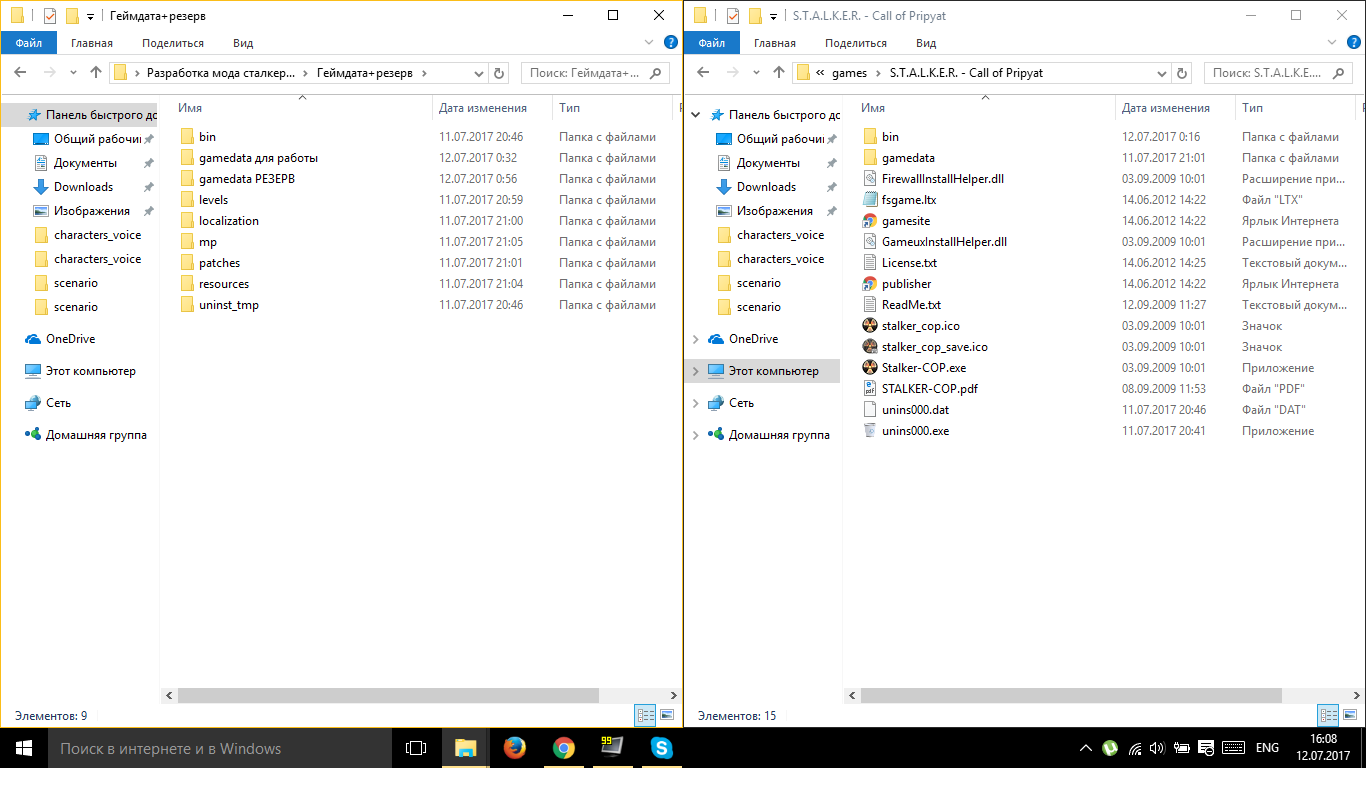Click right window horizontal scrollbar

point(1071,695)
